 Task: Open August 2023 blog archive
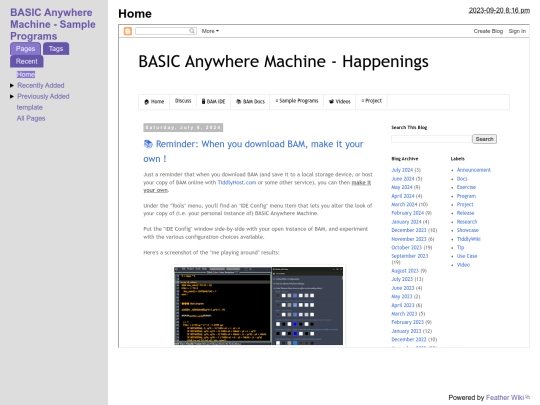(405, 271)
